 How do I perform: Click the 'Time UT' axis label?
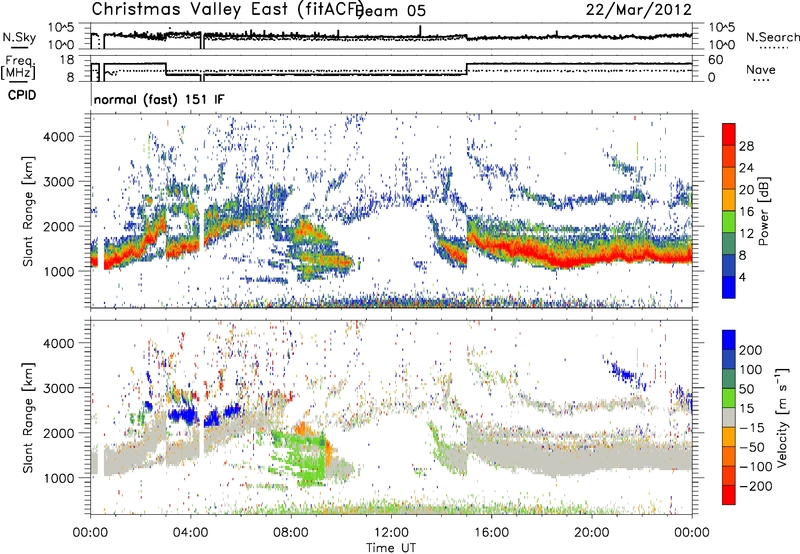[391, 547]
